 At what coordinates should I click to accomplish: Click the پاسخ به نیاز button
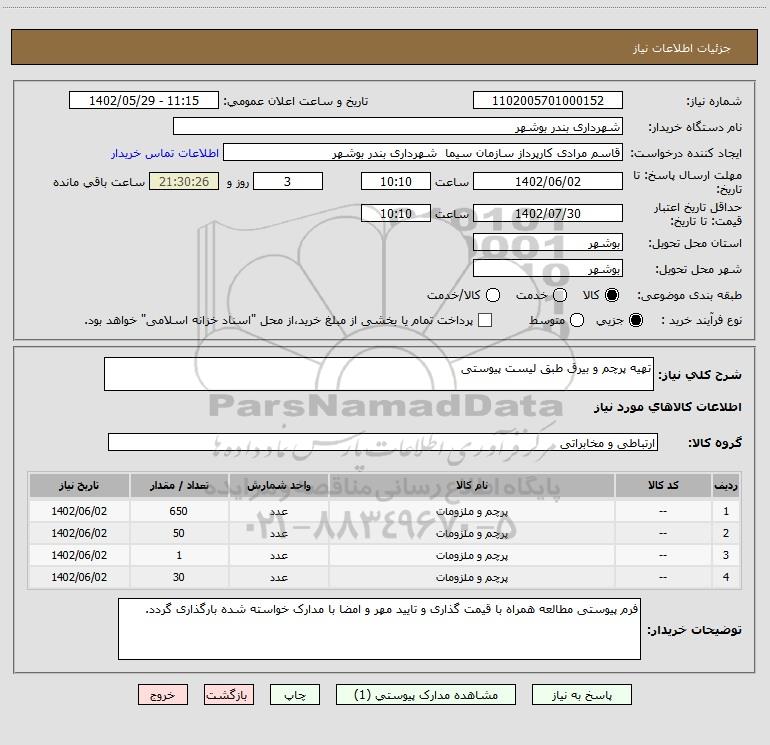pyautogui.click(x=581, y=695)
